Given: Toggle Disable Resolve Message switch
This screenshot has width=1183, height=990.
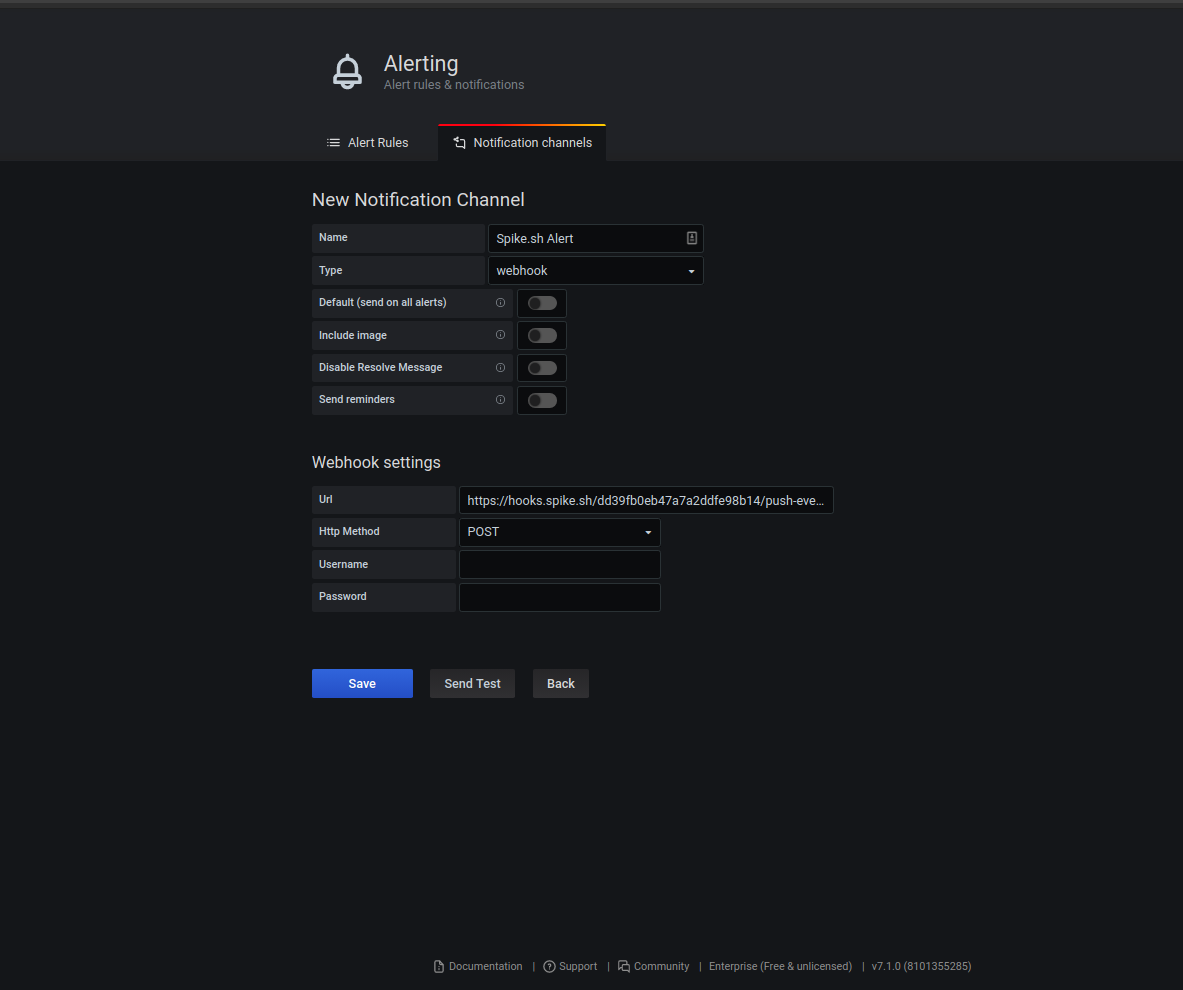Looking at the screenshot, I should pyautogui.click(x=542, y=368).
